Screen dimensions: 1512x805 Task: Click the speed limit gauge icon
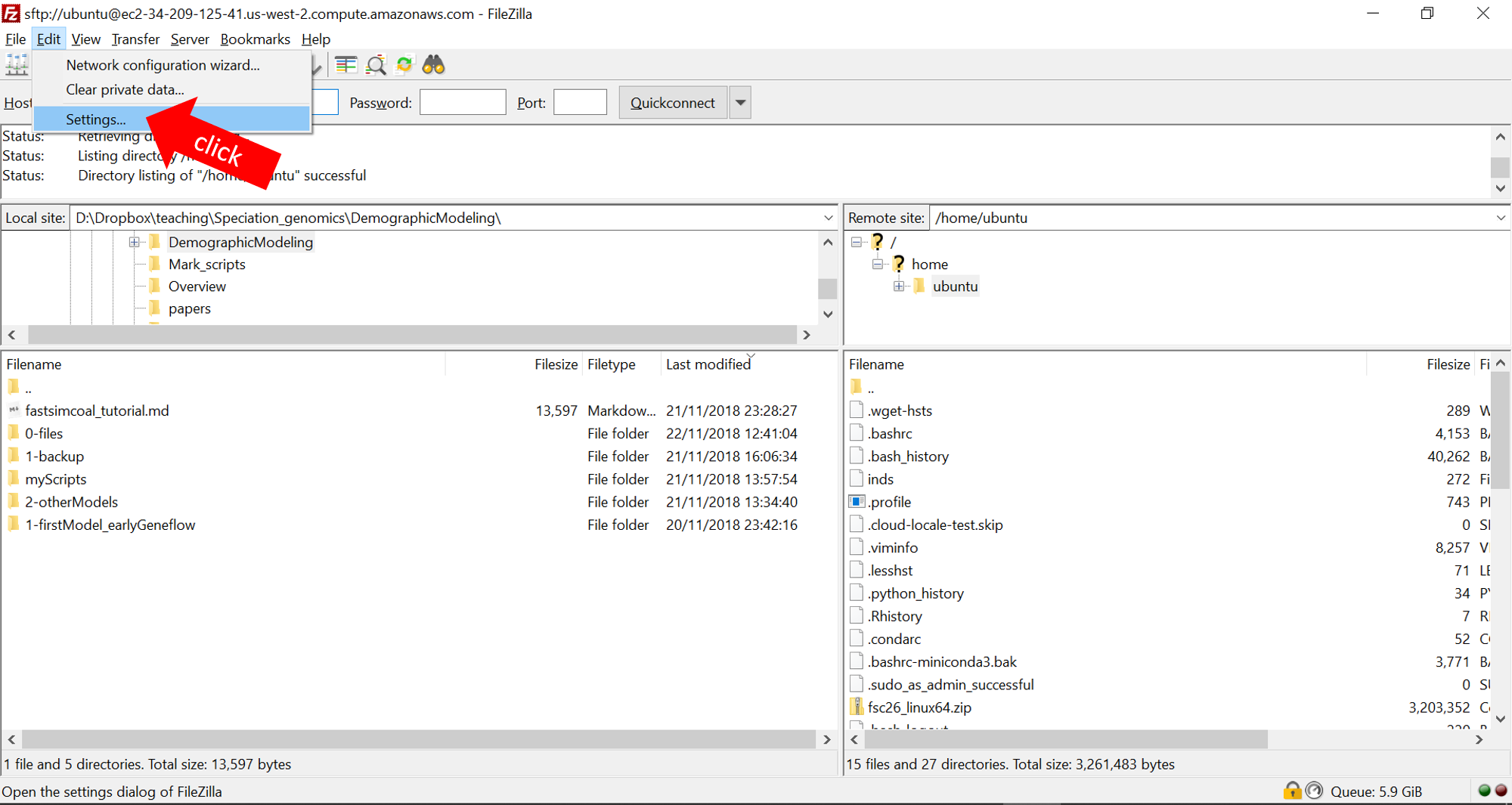(1315, 791)
